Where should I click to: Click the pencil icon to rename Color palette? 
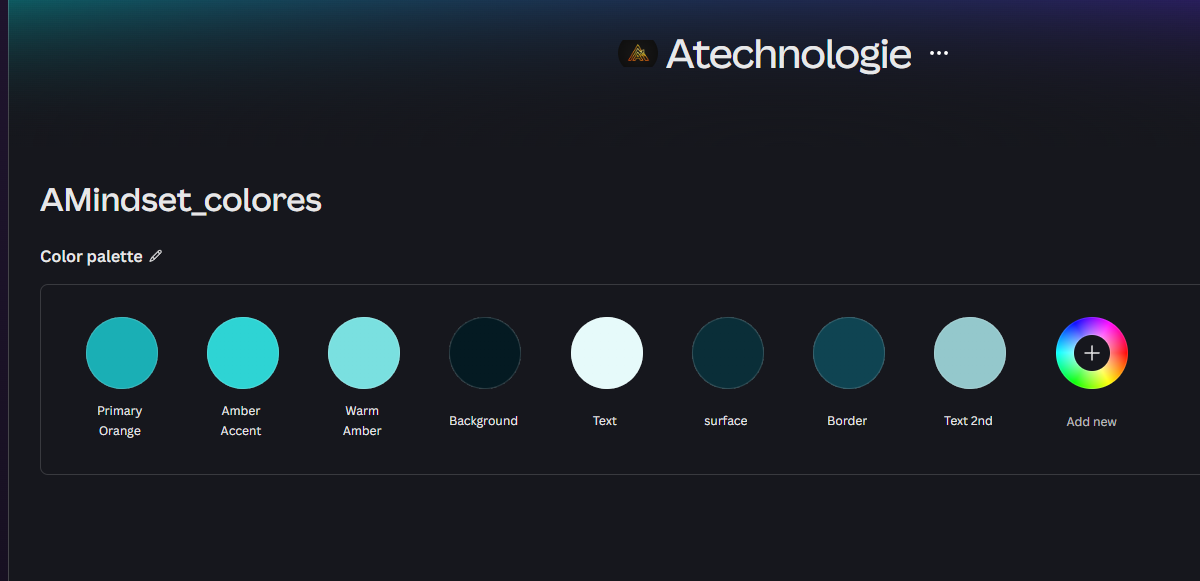click(156, 256)
